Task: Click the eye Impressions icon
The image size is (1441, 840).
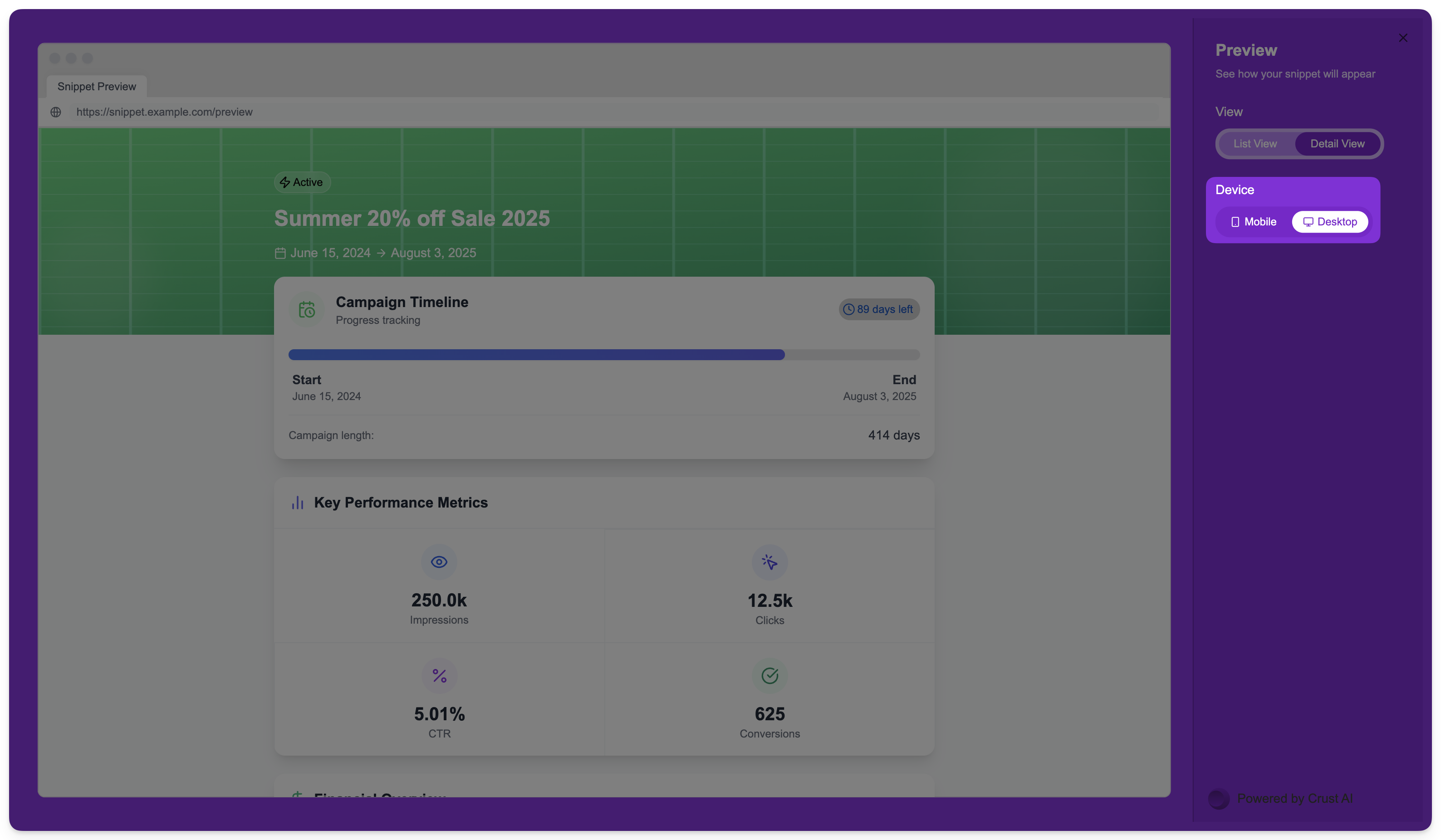Action: point(439,562)
